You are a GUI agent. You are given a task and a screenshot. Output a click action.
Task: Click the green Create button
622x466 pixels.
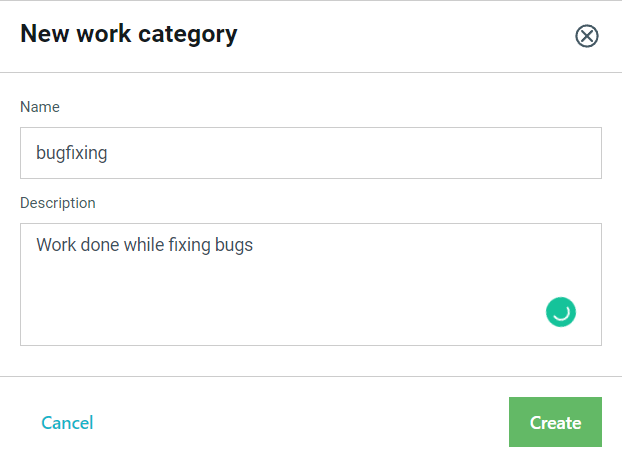[x=555, y=422]
